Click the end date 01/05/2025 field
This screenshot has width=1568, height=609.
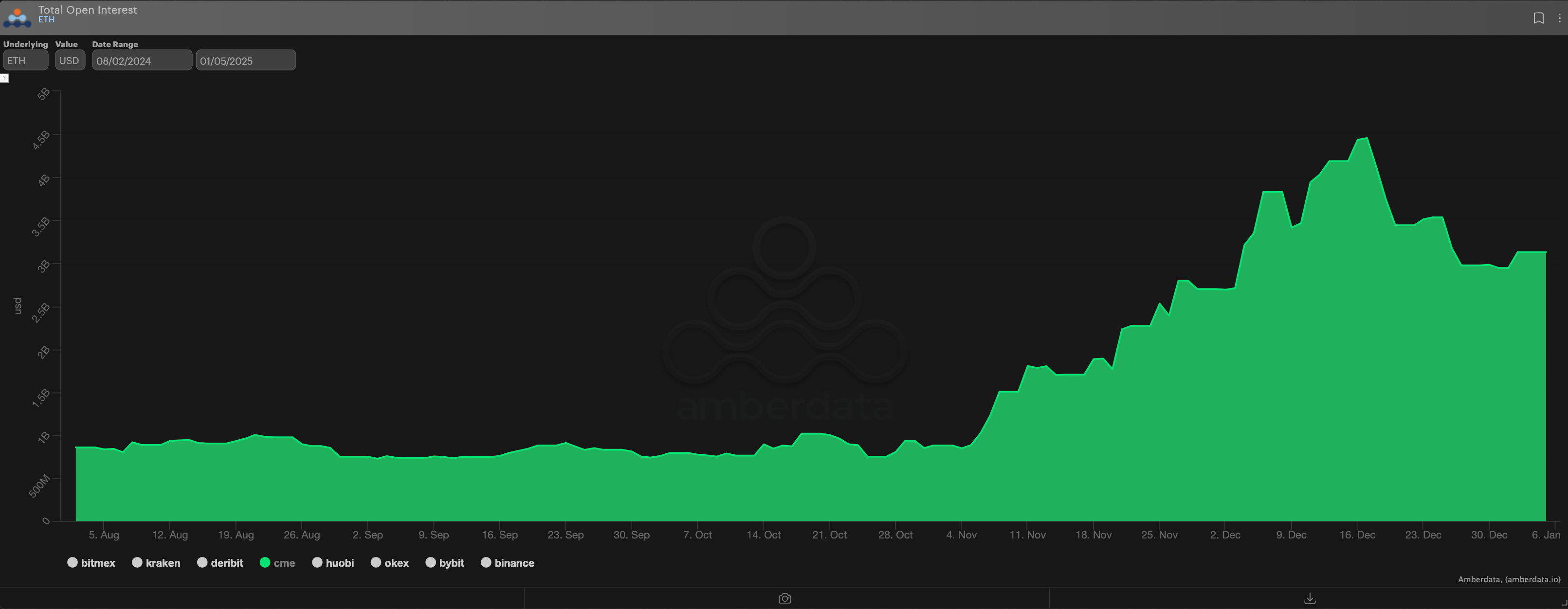tap(245, 60)
